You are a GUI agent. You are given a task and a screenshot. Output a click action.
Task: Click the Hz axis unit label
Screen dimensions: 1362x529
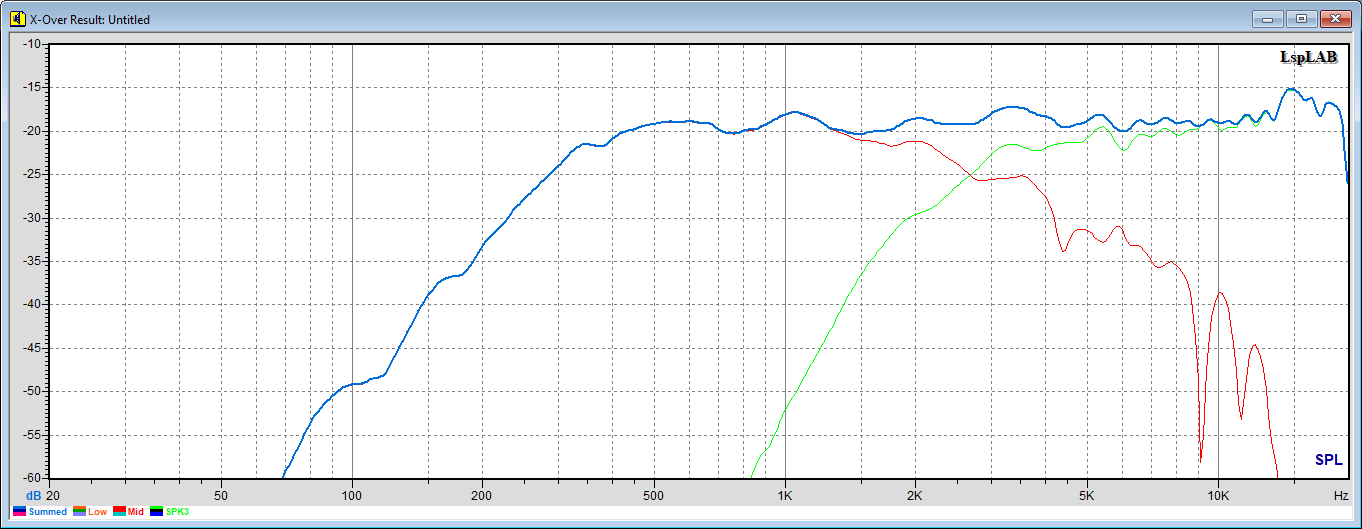click(1340, 495)
